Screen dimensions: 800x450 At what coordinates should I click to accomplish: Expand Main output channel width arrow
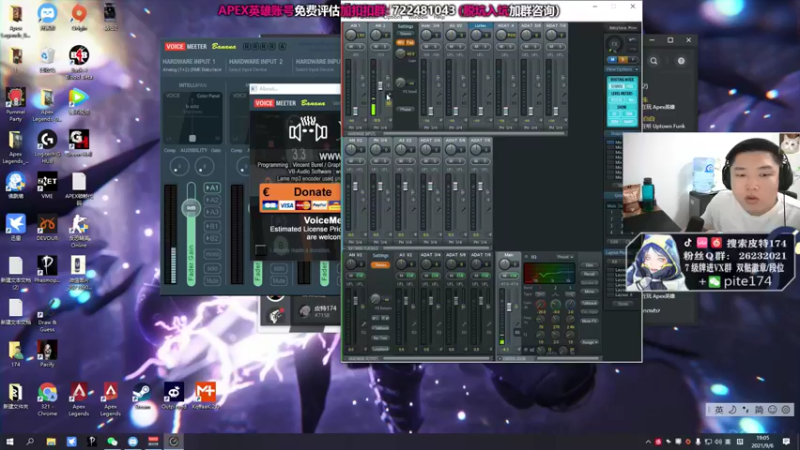[x=517, y=349]
